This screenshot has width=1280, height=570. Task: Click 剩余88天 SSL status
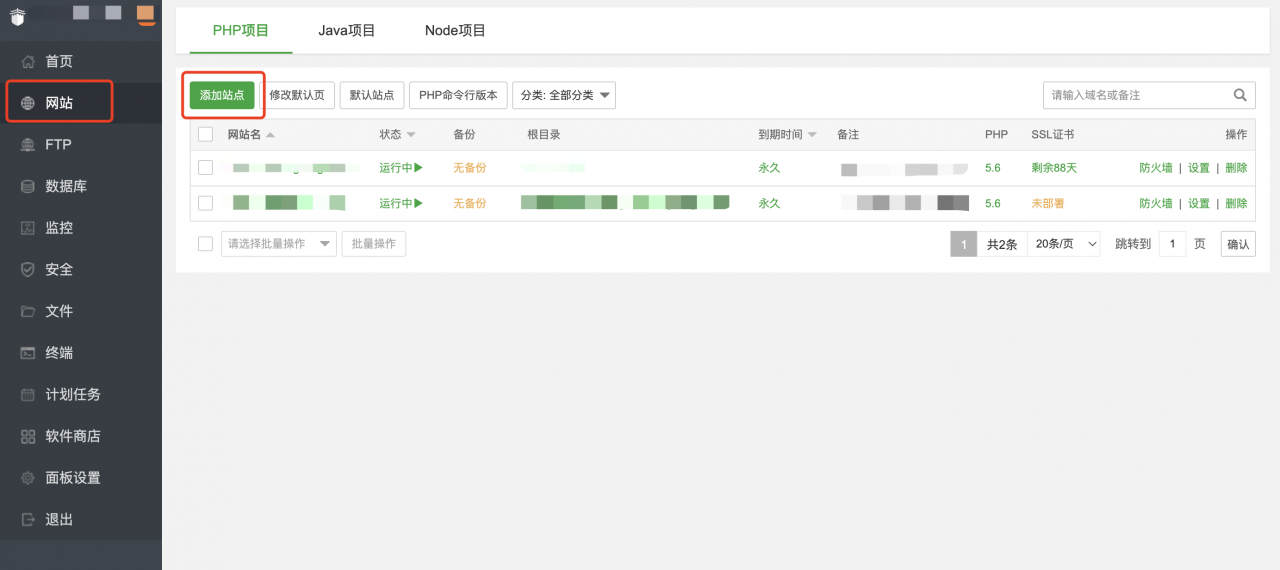pyautogui.click(x=1055, y=168)
